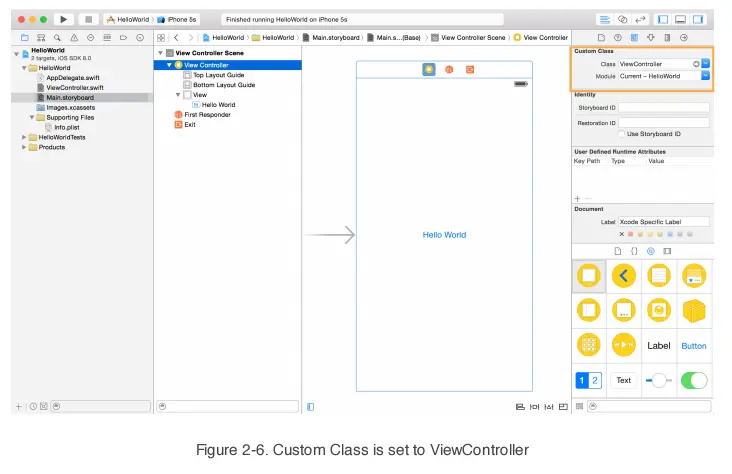This screenshot has width=732, height=474.
Task: Open the Quick Help inspector tab
Action: [618, 38]
